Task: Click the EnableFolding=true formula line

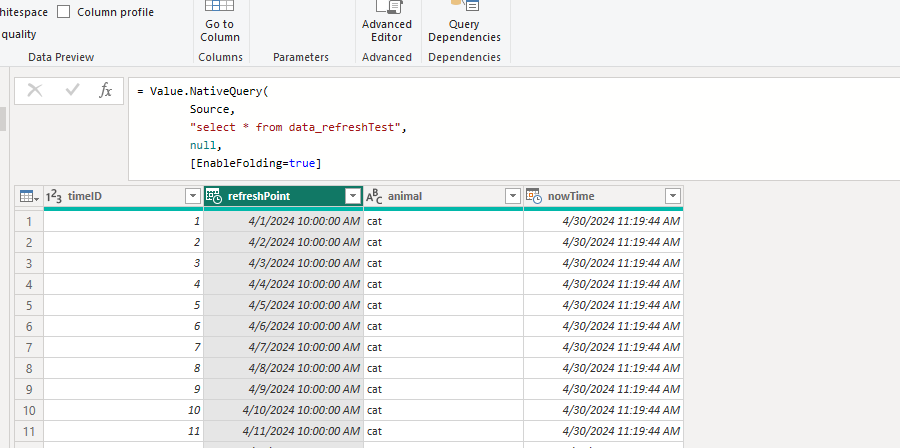Action: [x=255, y=163]
